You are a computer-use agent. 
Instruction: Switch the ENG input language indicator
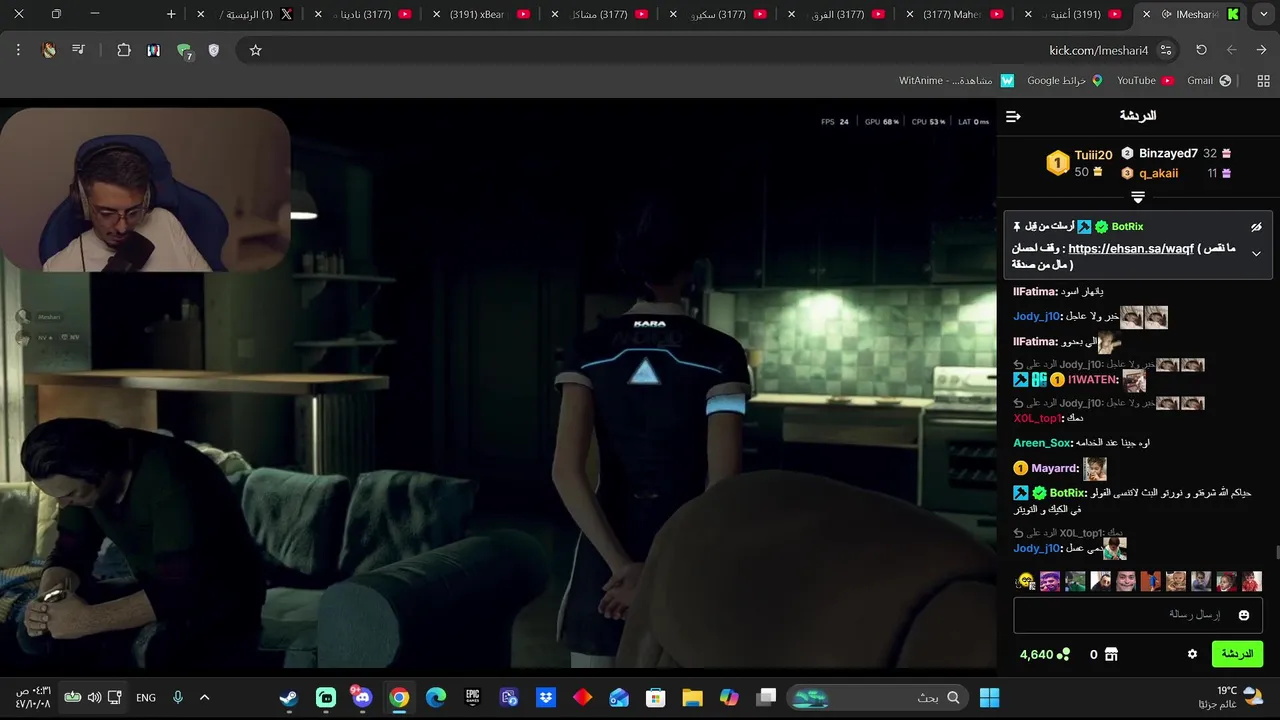point(146,697)
